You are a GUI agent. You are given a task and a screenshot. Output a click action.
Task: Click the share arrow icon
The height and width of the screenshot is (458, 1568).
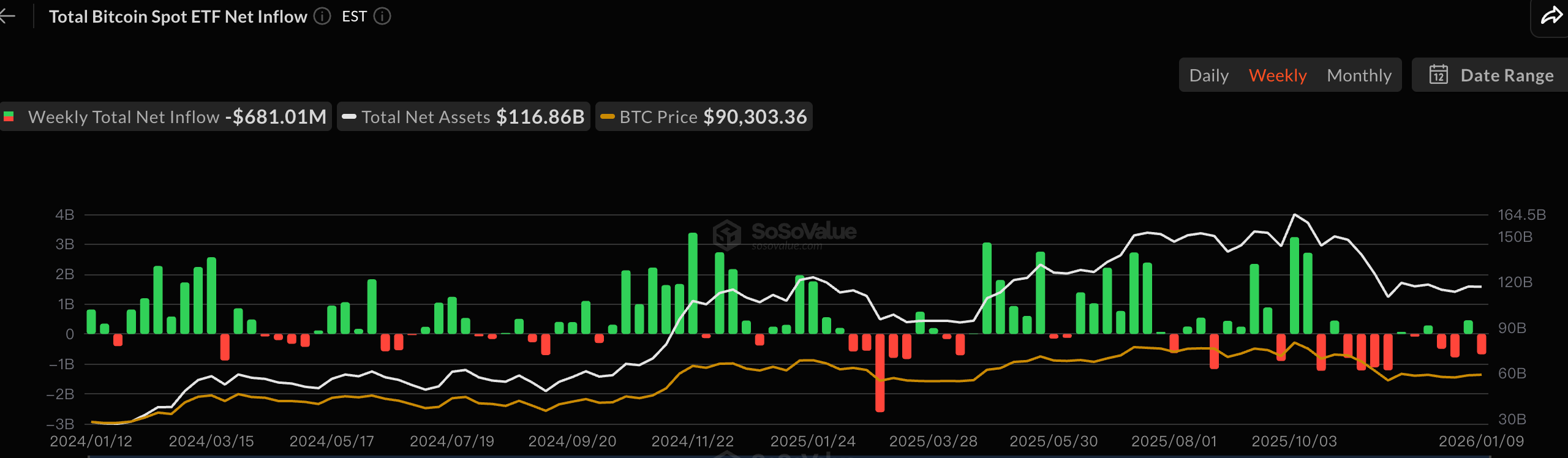(x=1551, y=15)
